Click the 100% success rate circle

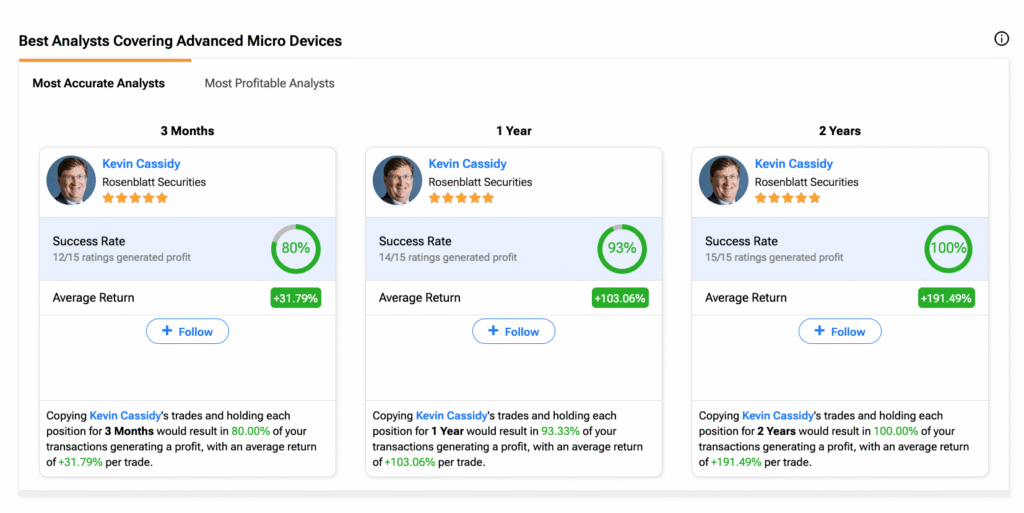click(x=948, y=249)
